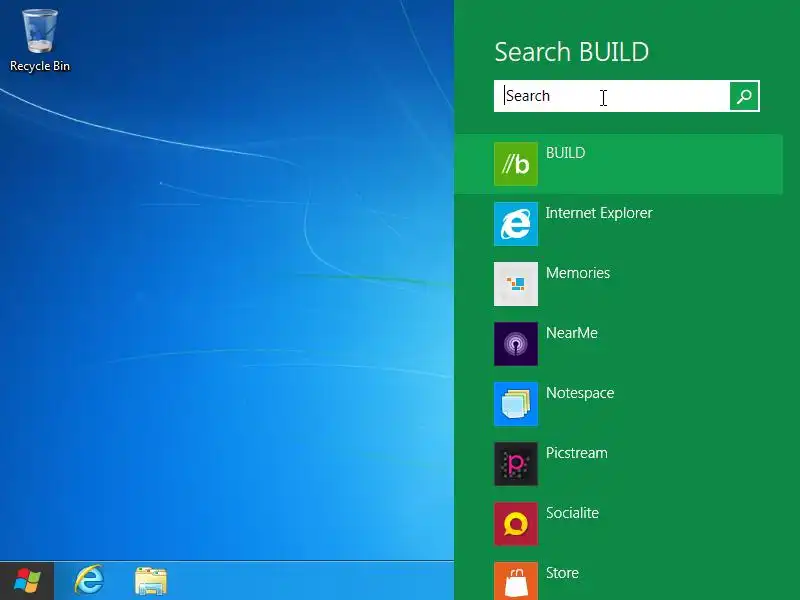Click the NearMe label text
The height and width of the screenshot is (600, 800).
click(572, 333)
